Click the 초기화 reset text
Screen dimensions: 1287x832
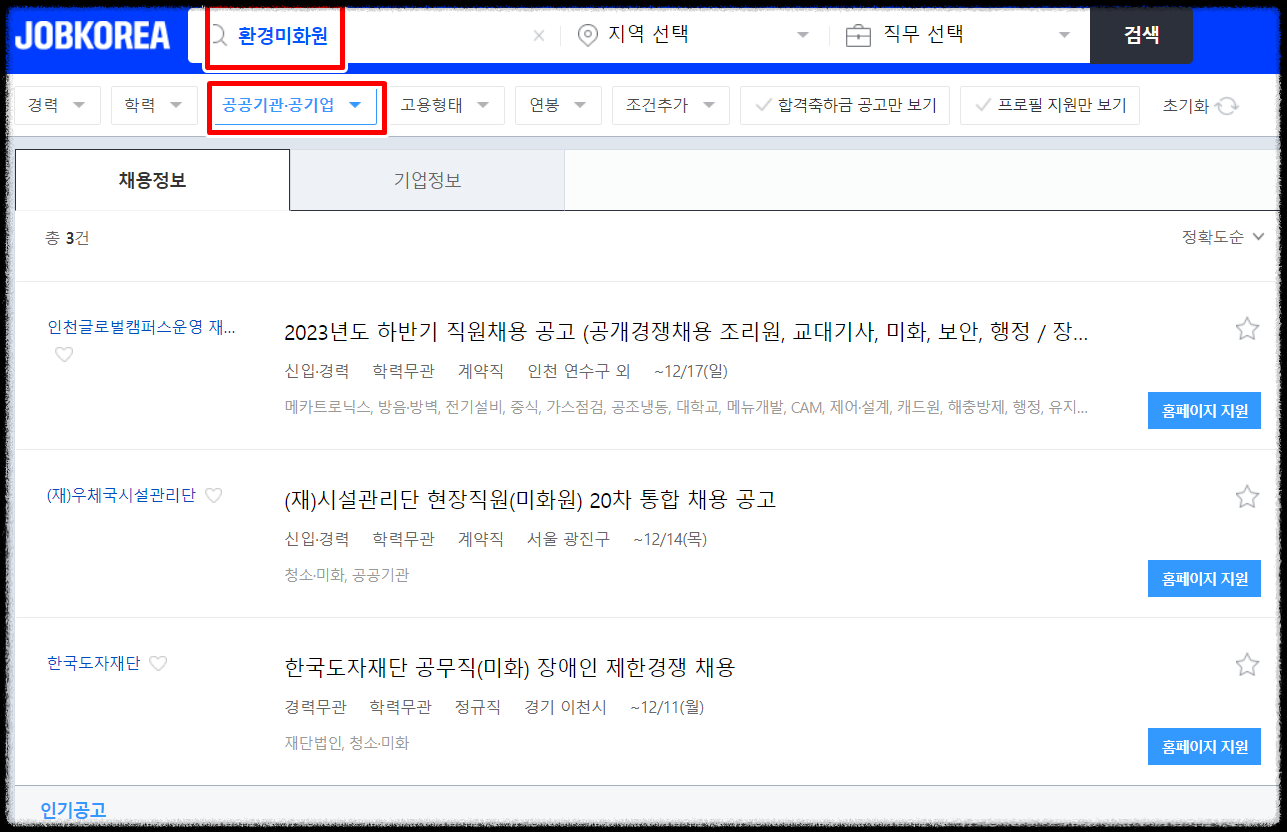(x=1185, y=105)
